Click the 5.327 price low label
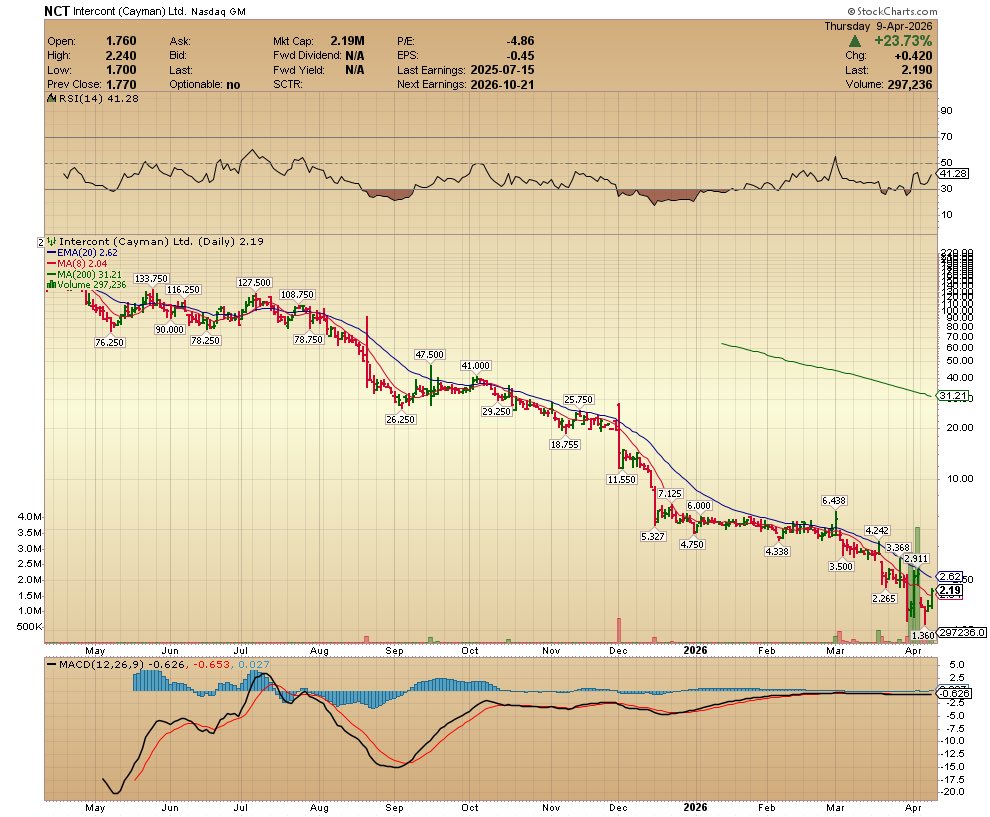This screenshot has width=990, height=817. (x=653, y=537)
